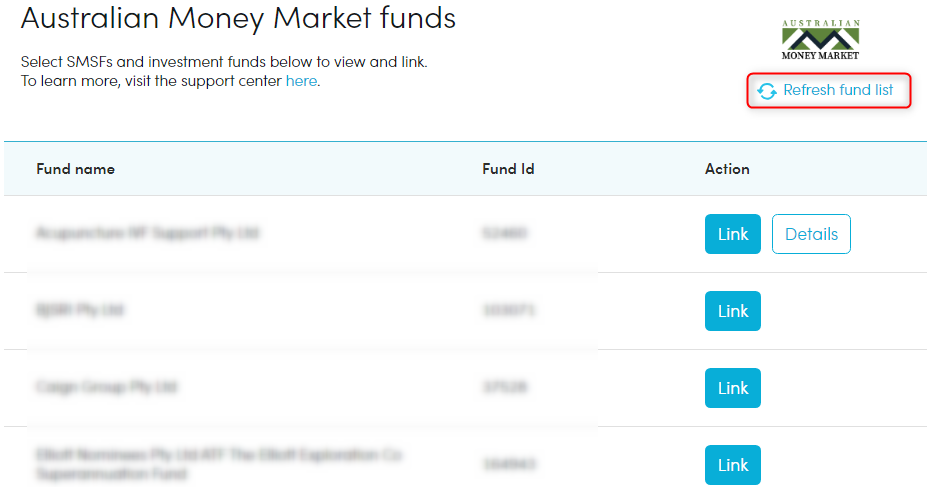Select the two-line blurred fund name in the last row
The width and height of the screenshot is (944, 502).
pyautogui.click(x=219, y=464)
